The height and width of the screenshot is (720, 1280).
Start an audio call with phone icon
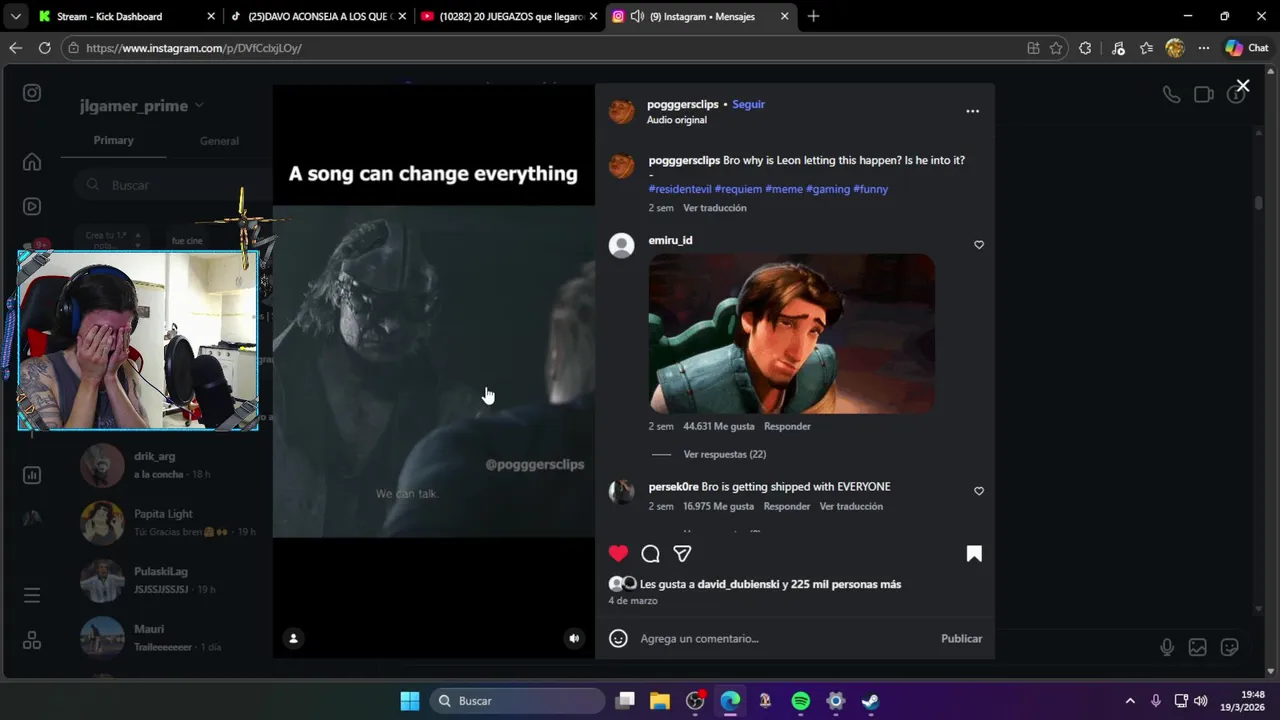tap(1171, 94)
